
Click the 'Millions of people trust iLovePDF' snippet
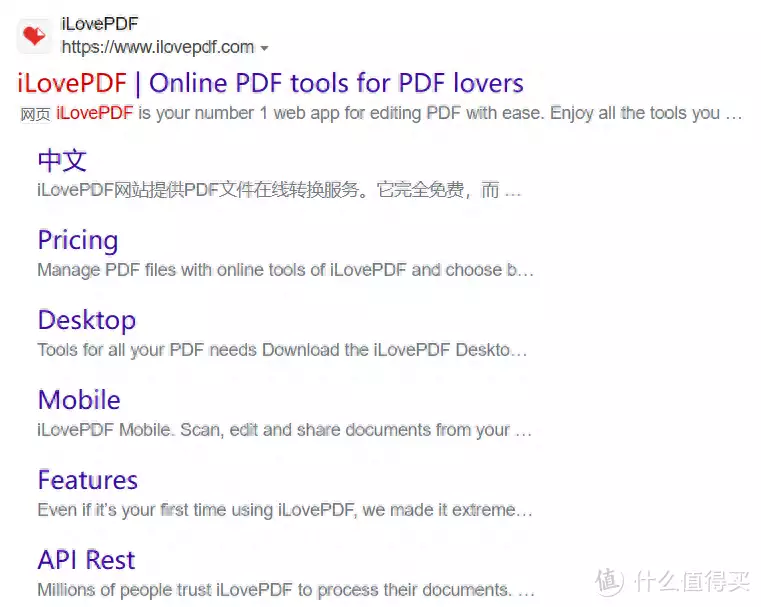click(286, 590)
